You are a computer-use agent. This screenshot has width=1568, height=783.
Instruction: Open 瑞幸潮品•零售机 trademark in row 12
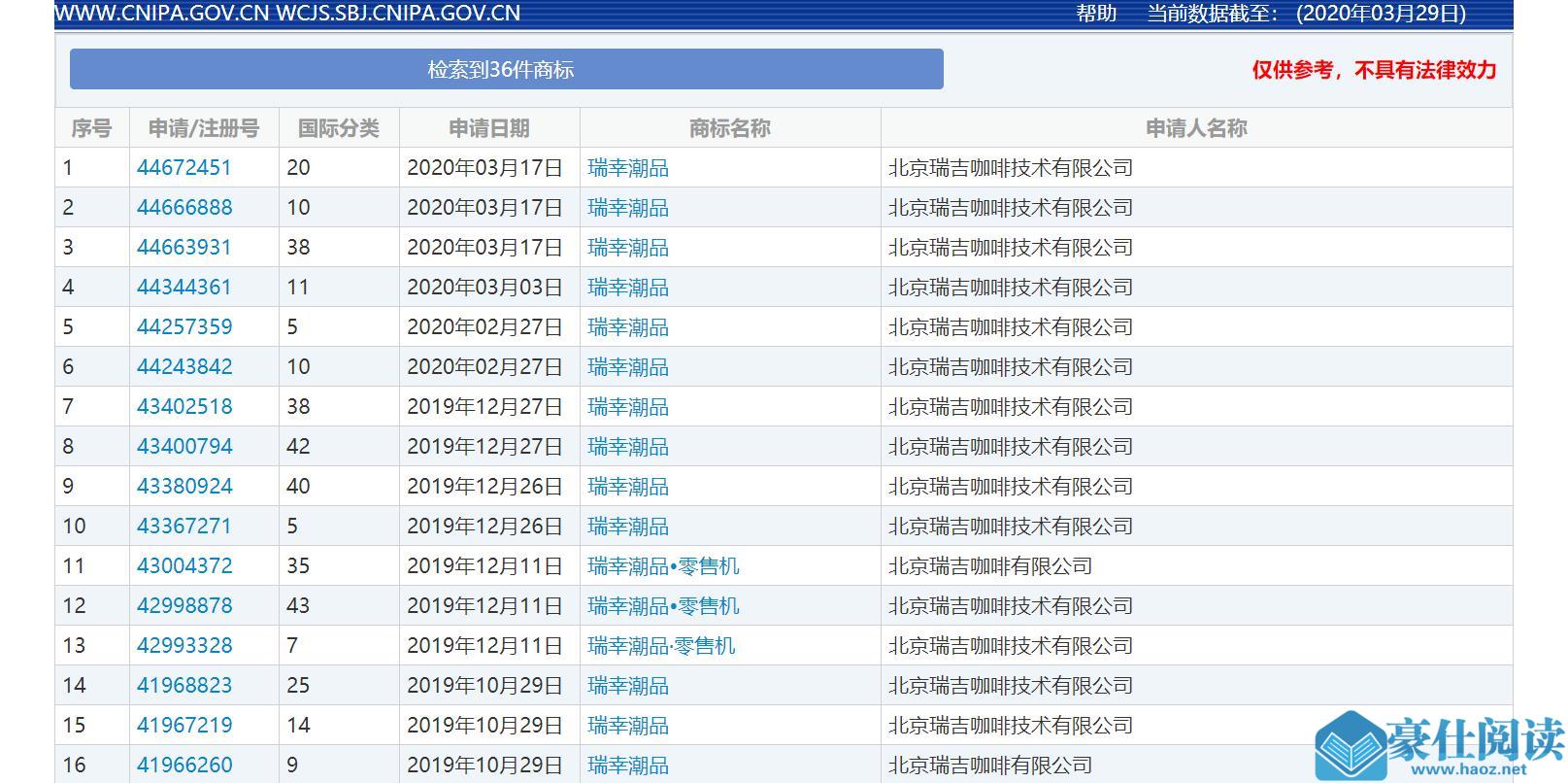(663, 606)
